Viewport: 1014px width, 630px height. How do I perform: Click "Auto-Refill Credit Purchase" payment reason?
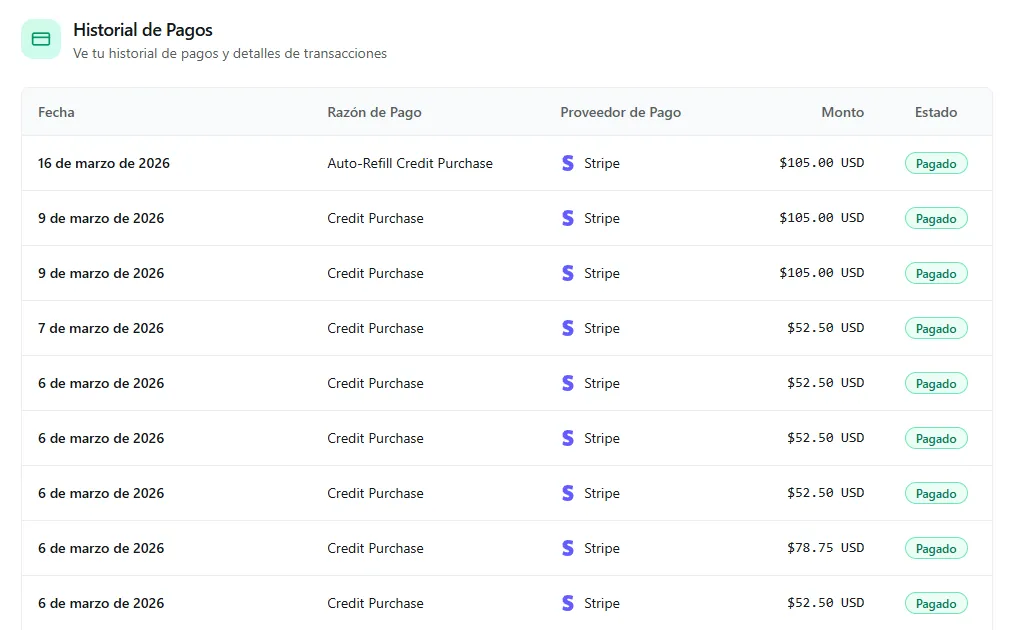[x=410, y=163]
